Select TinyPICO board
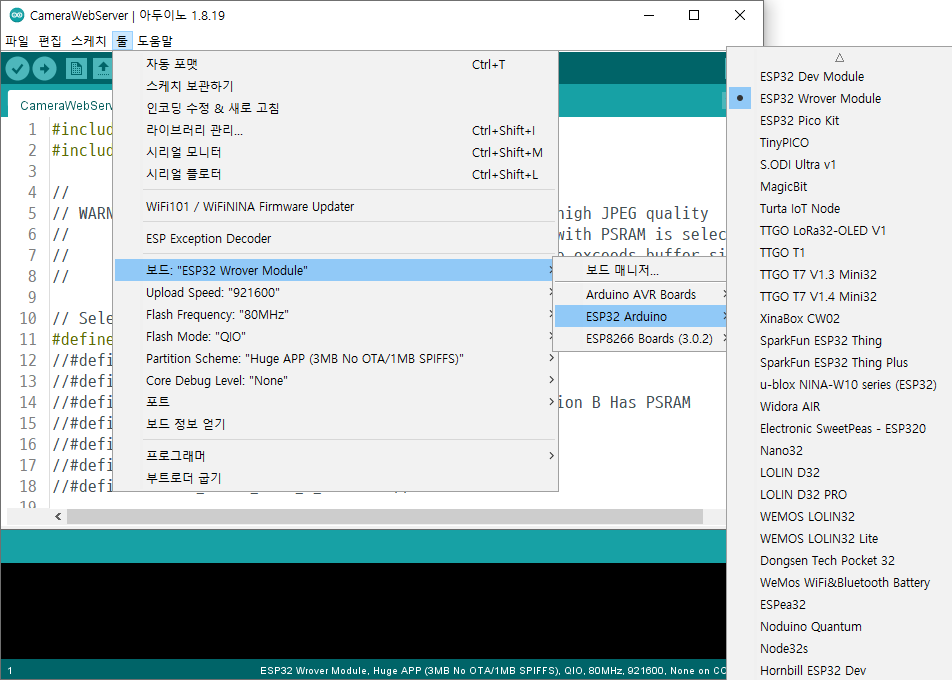The height and width of the screenshot is (680, 952). coord(839,142)
